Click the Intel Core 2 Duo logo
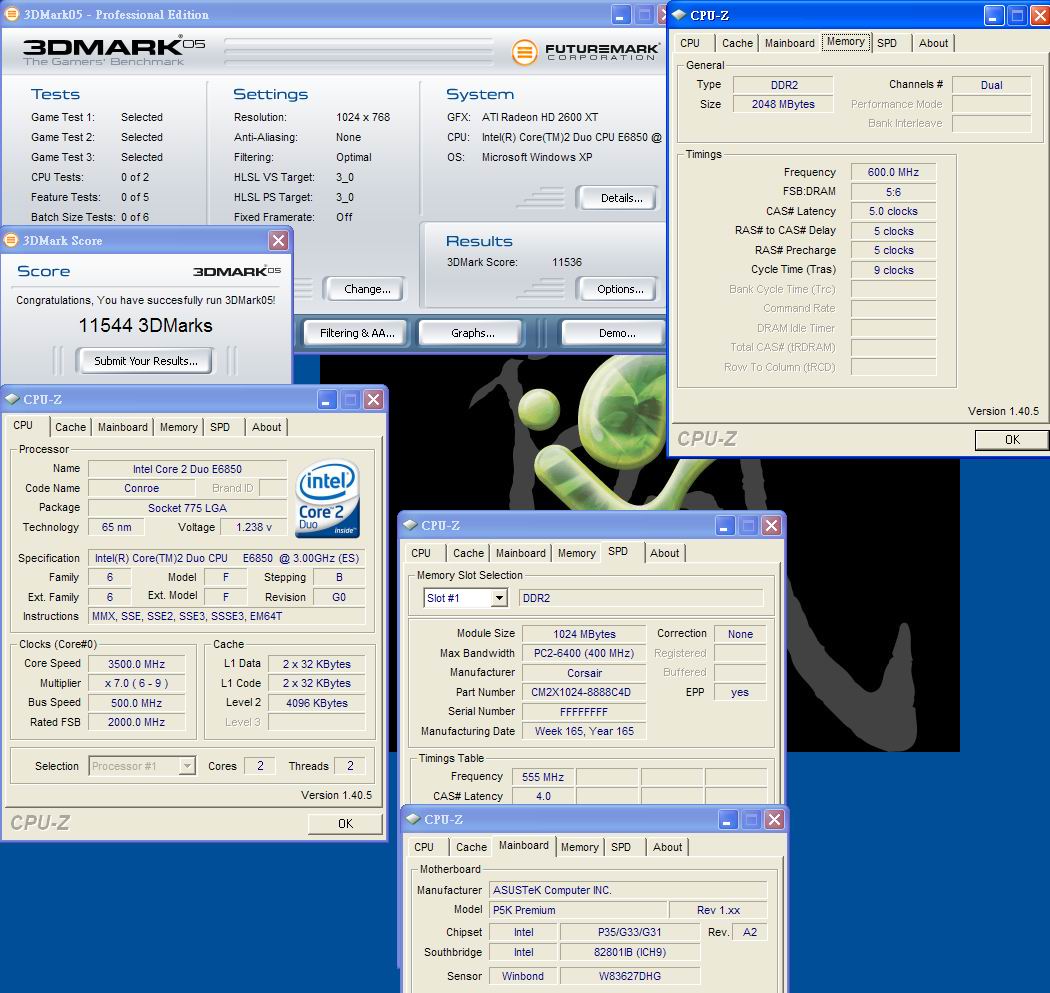Screen dimensions: 1050x993 tap(328, 498)
